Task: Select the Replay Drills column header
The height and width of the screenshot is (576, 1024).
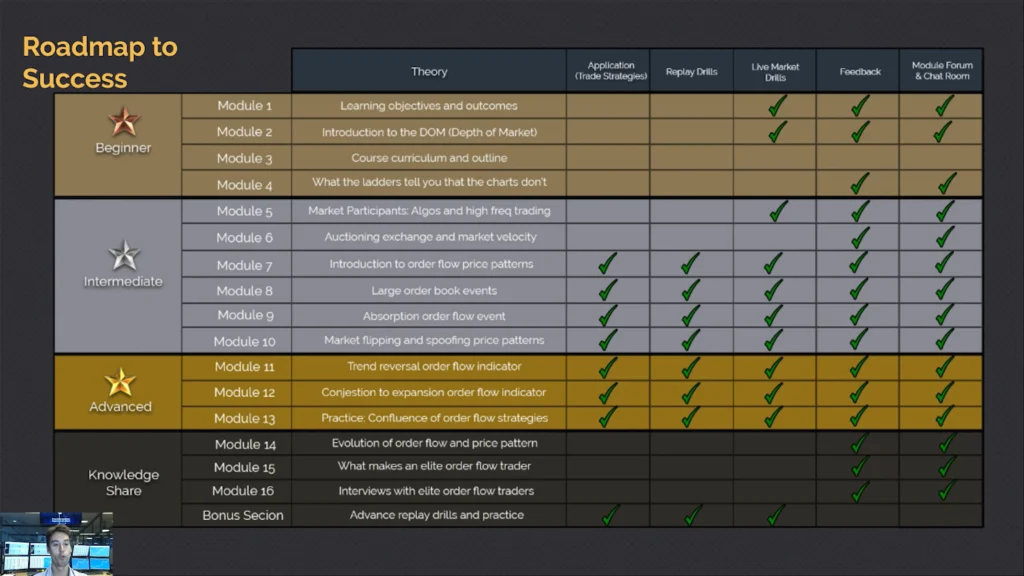Action: tap(692, 71)
